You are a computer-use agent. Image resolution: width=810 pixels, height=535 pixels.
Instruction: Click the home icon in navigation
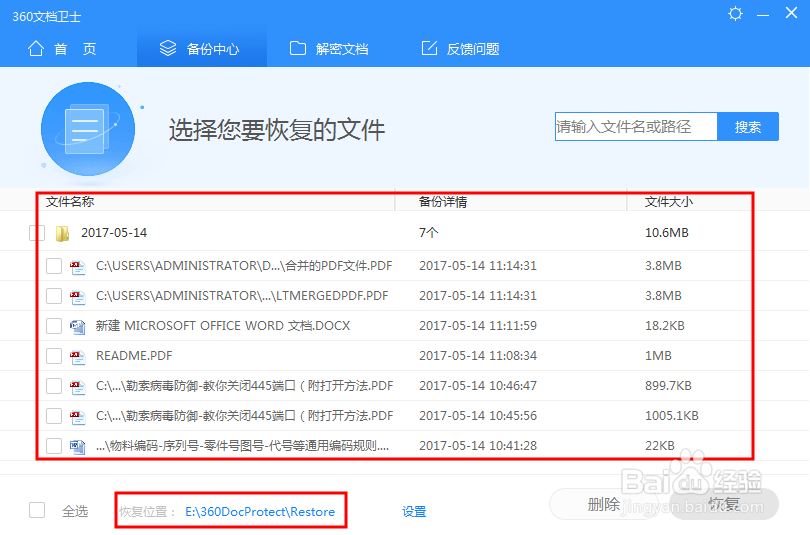click(36, 49)
